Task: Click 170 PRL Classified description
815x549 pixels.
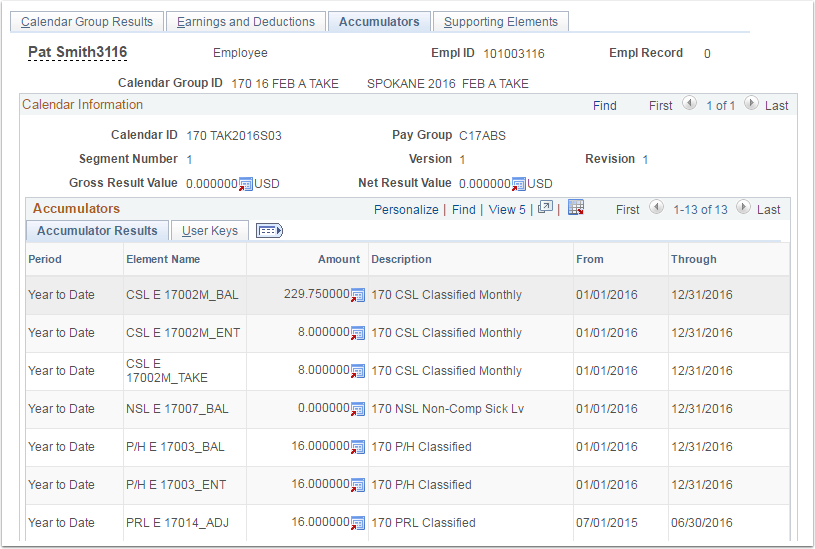Action: point(423,522)
